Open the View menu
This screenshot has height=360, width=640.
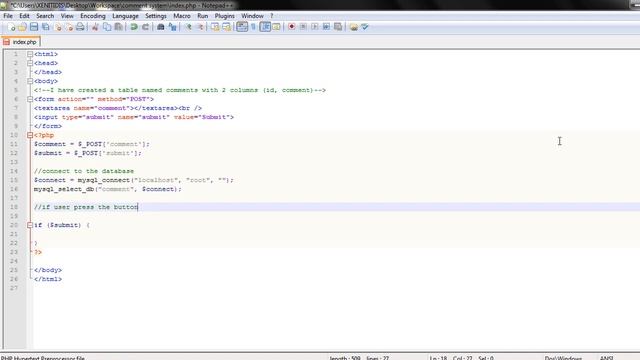[67, 16]
